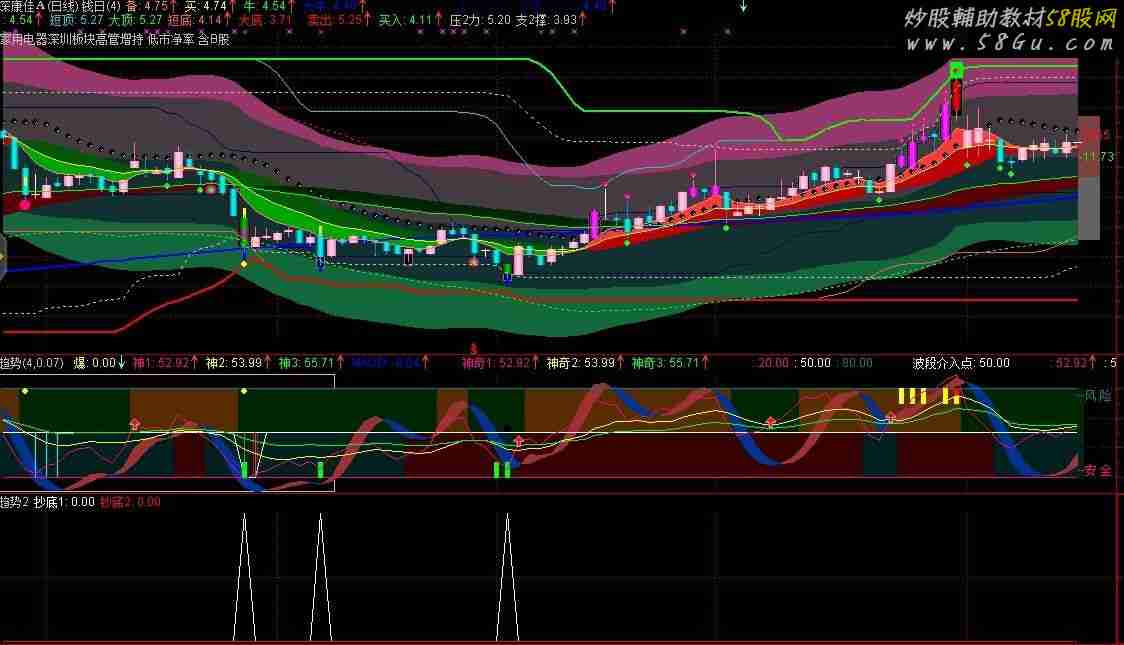Click the first white spike in the 抄底 panel

[243, 578]
